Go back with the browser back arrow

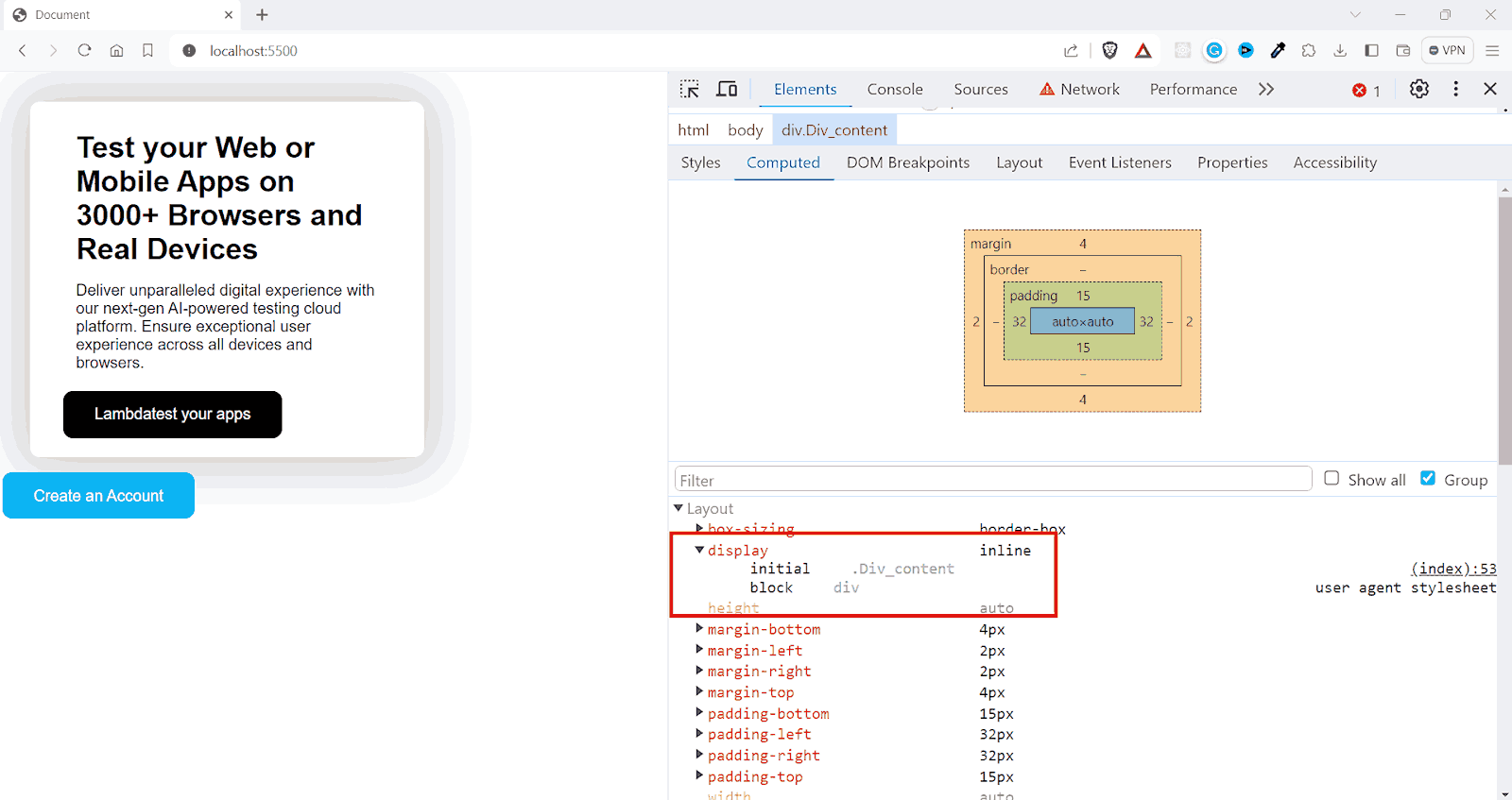(x=23, y=51)
